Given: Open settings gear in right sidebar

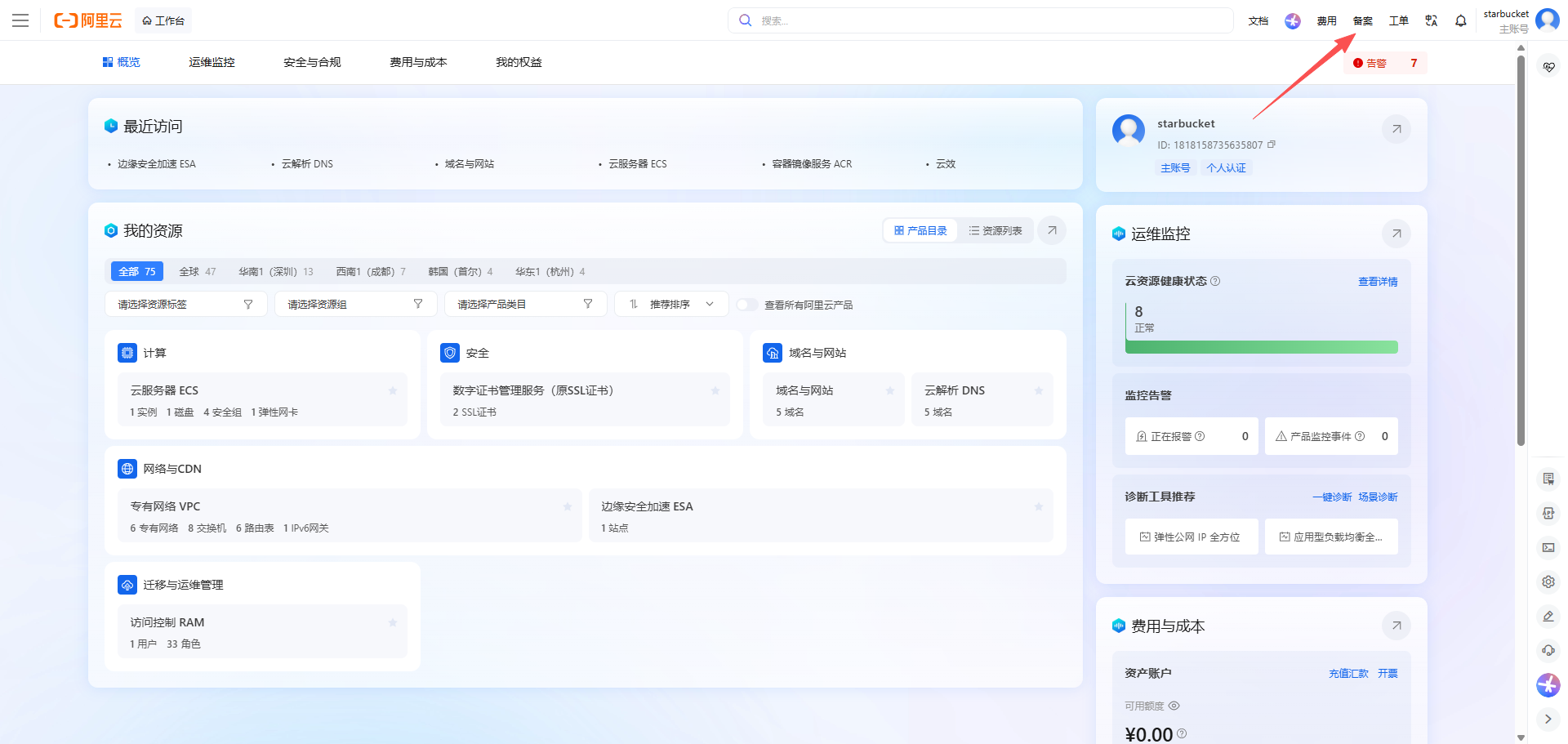Looking at the screenshot, I should pos(1548,581).
